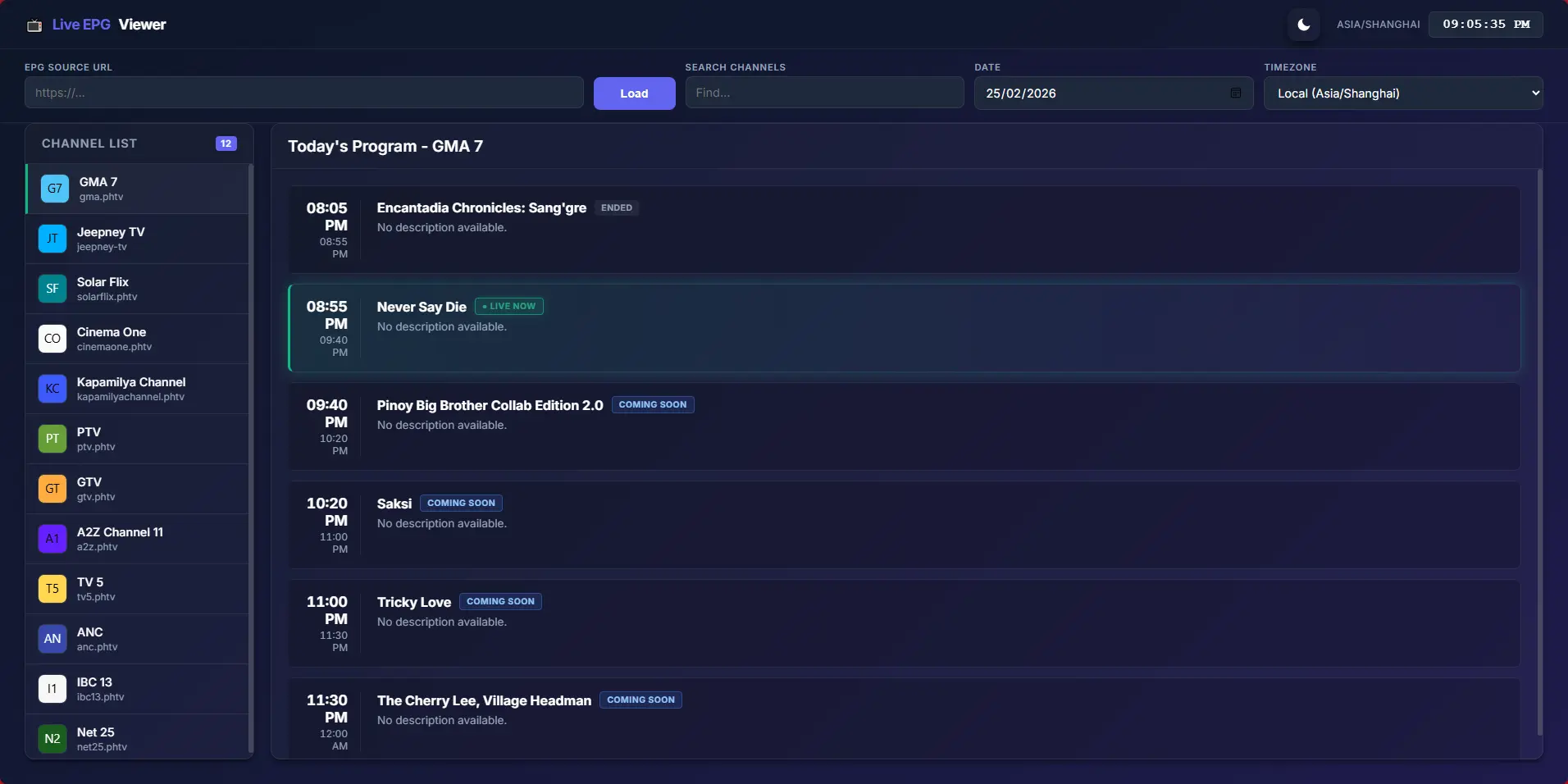Click Today's Program - GMA 7 heading

[385, 146]
